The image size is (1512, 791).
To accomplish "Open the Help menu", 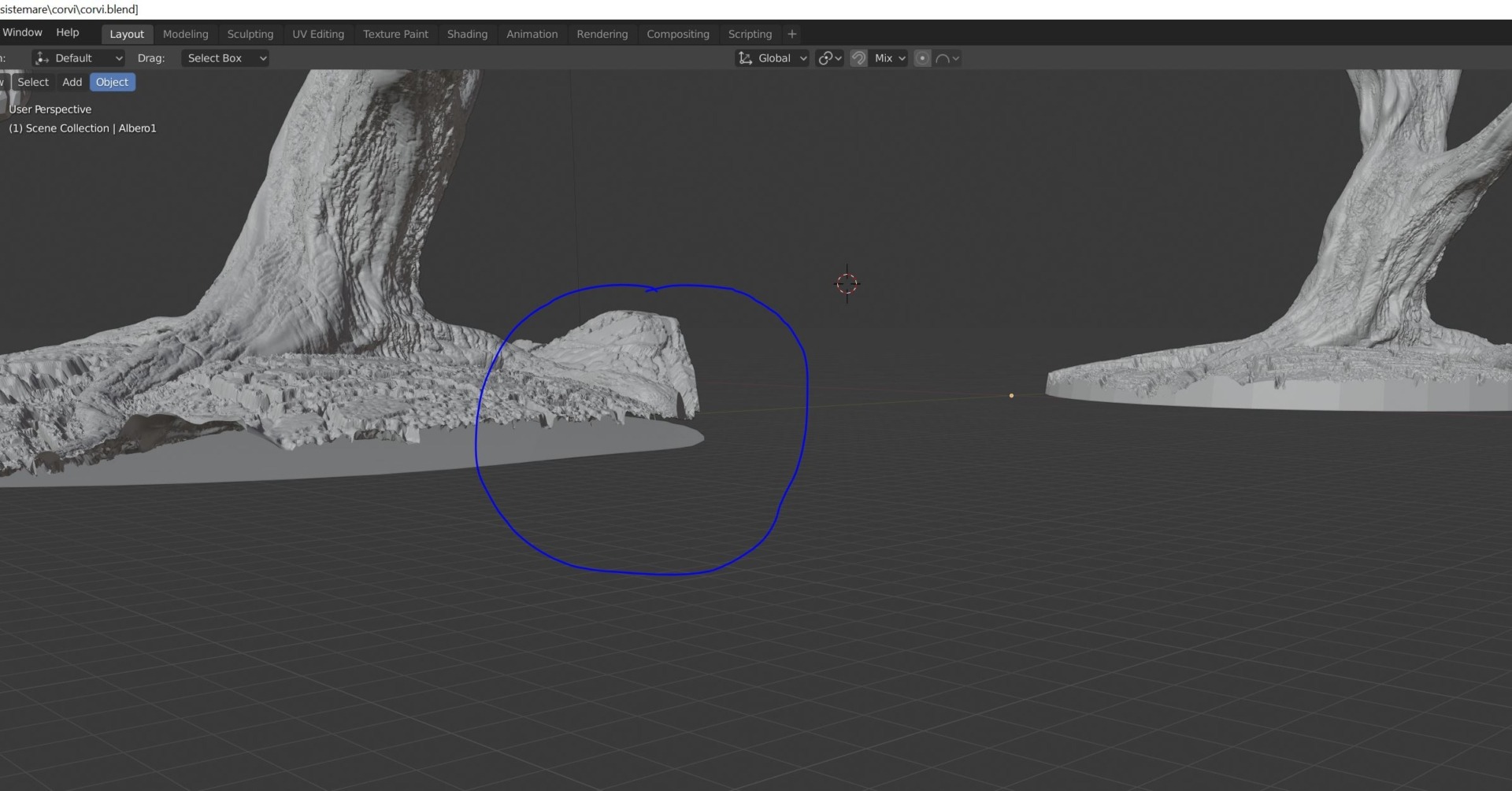I will pos(68,33).
